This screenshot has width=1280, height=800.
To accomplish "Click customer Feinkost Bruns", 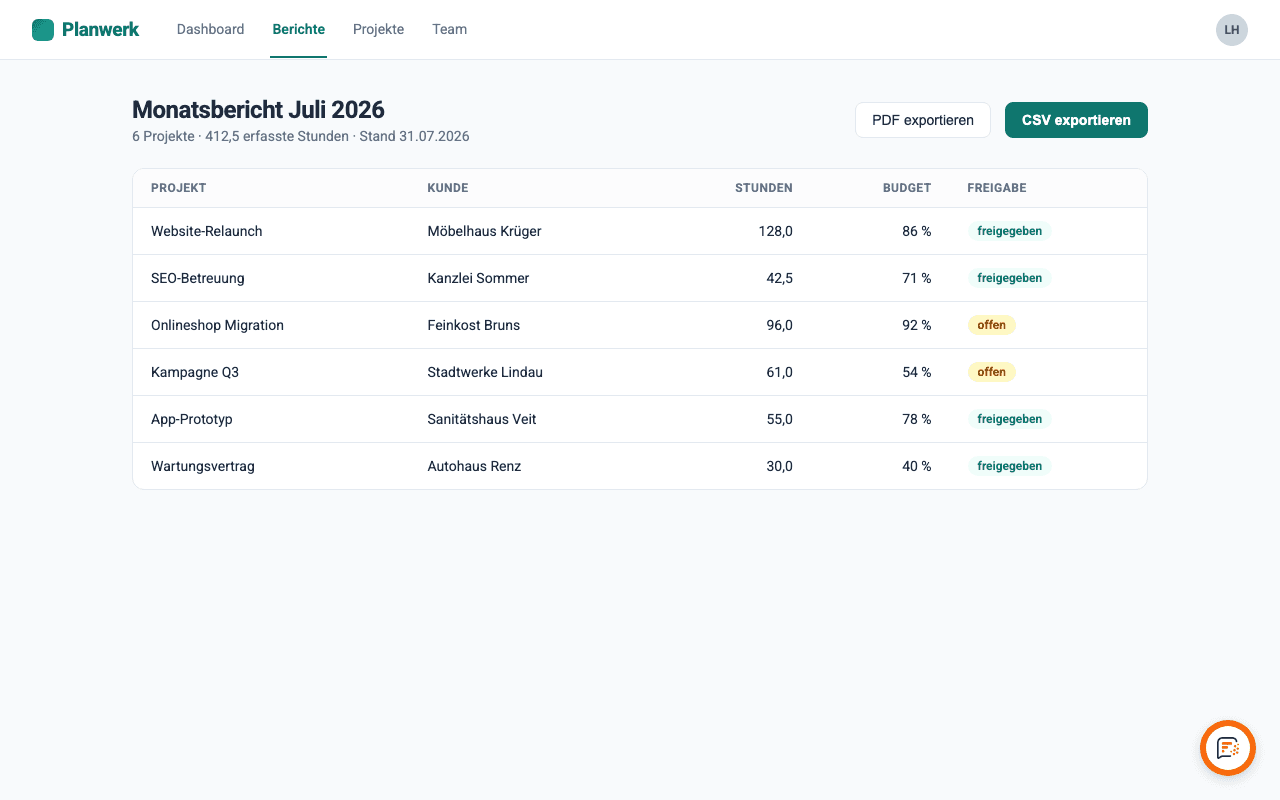I will [473, 325].
